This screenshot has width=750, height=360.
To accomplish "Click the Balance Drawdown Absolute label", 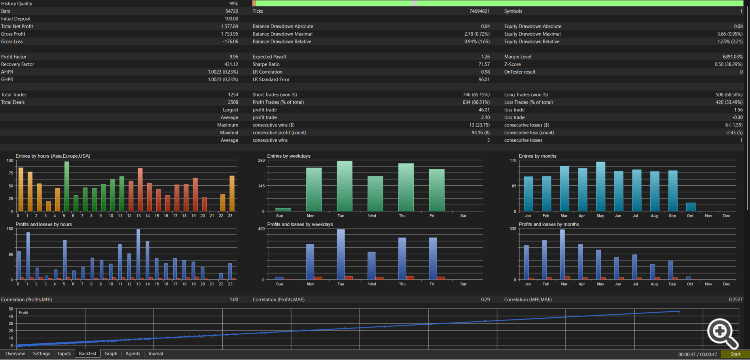I will pyautogui.click(x=283, y=26).
